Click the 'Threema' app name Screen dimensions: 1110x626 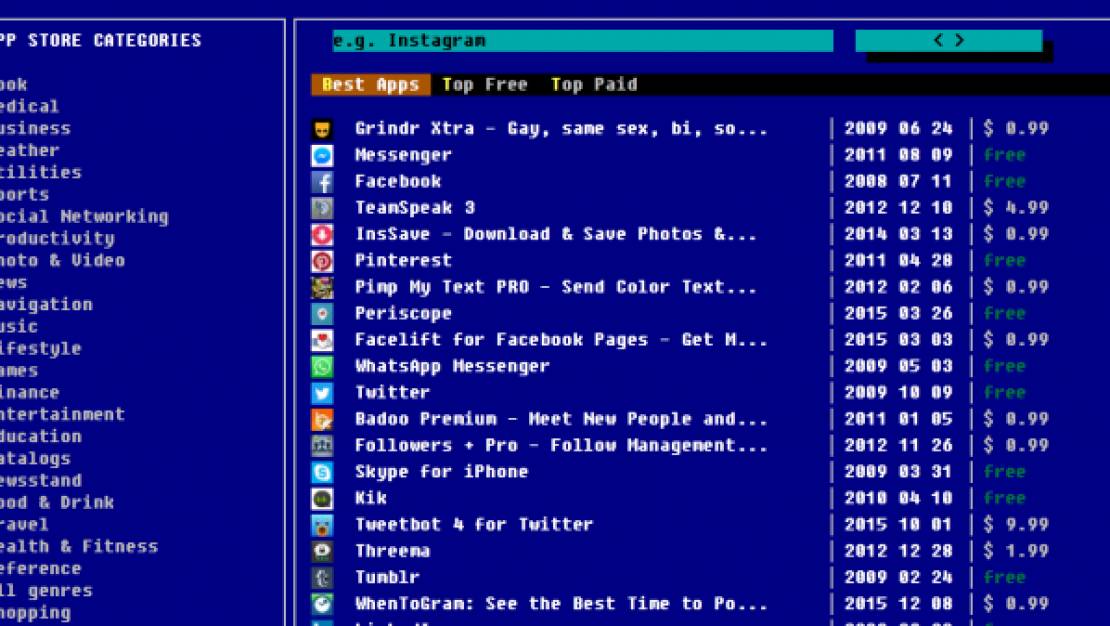click(x=393, y=552)
